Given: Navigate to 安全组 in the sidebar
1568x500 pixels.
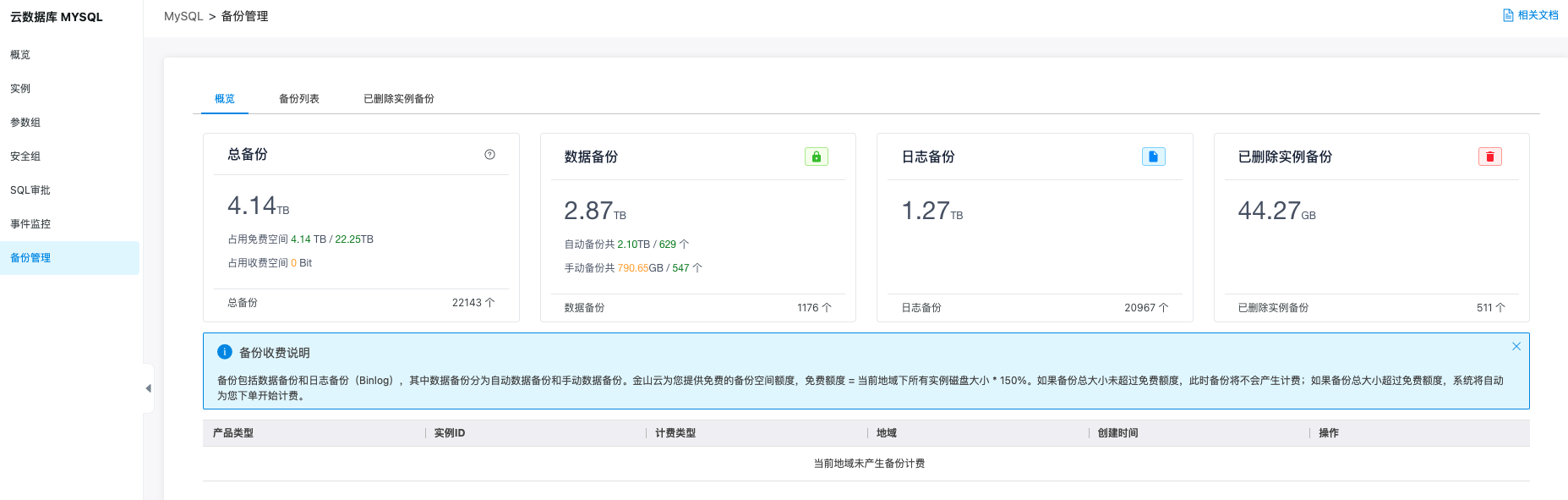Looking at the screenshot, I should (x=25, y=157).
